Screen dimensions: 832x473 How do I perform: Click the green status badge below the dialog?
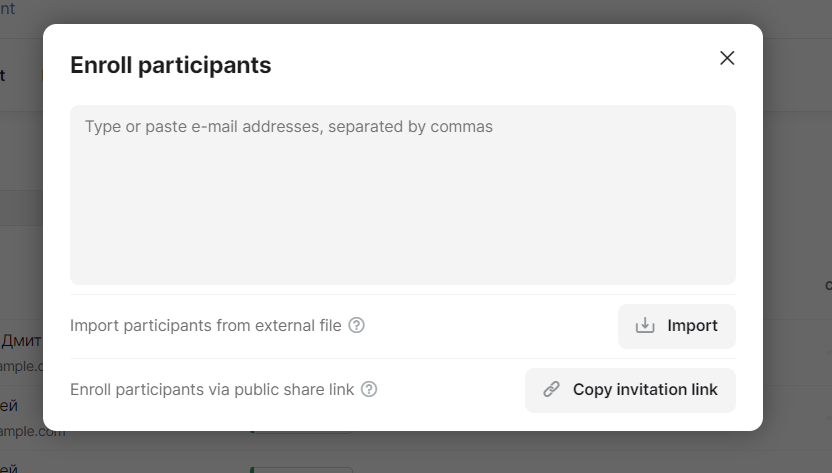pyautogui.click(x=300, y=469)
